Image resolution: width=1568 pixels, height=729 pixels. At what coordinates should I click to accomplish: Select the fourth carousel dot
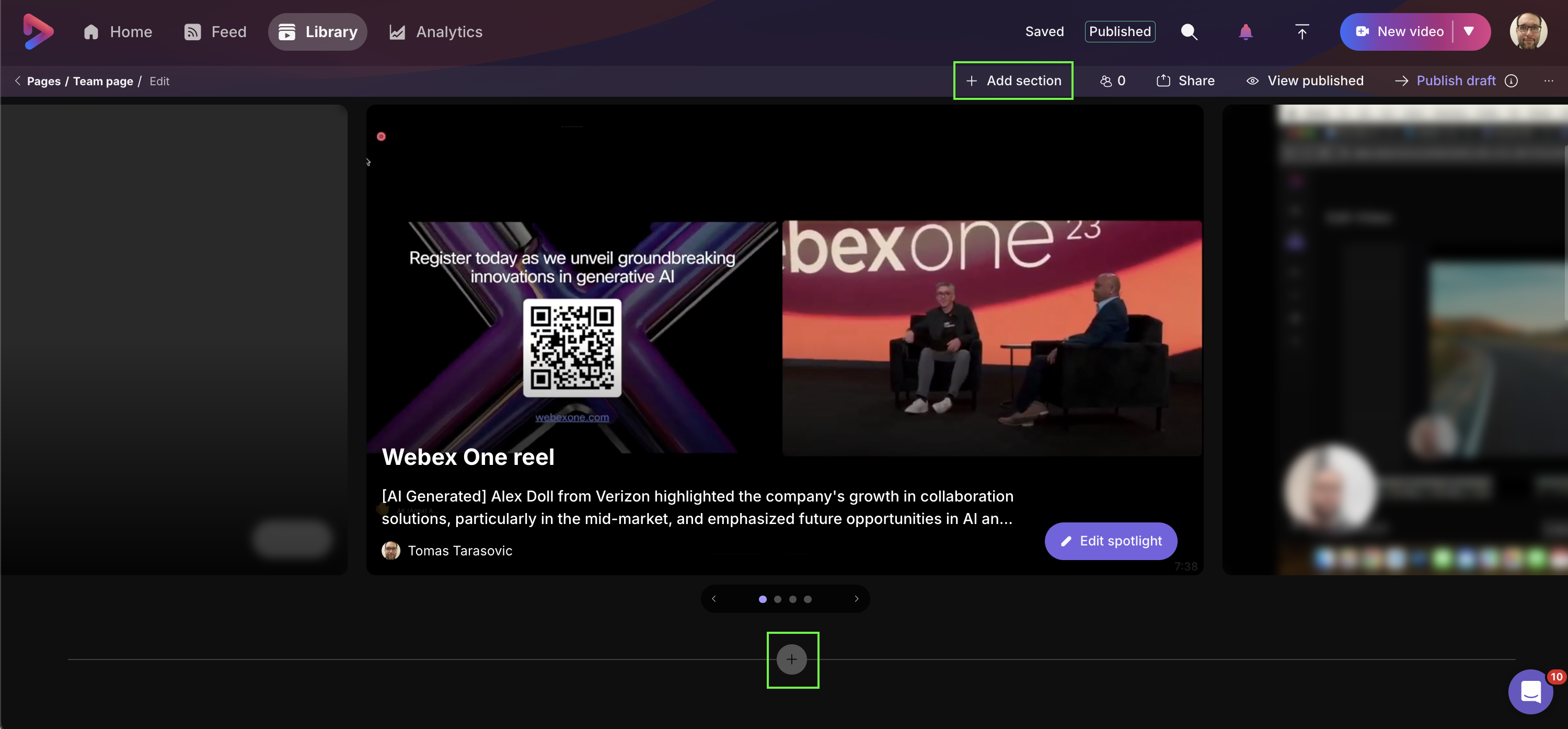tap(808, 599)
